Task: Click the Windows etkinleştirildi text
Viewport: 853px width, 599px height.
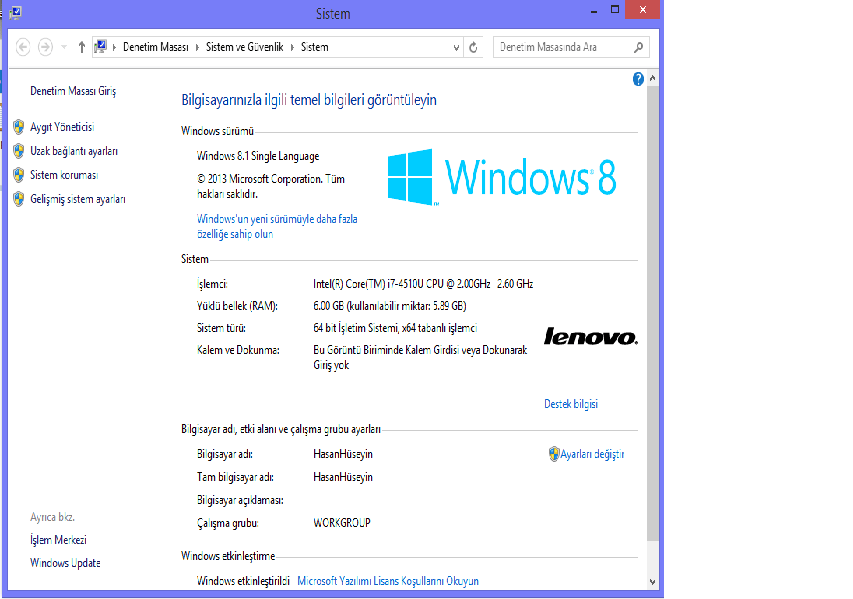Action: click(243, 581)
